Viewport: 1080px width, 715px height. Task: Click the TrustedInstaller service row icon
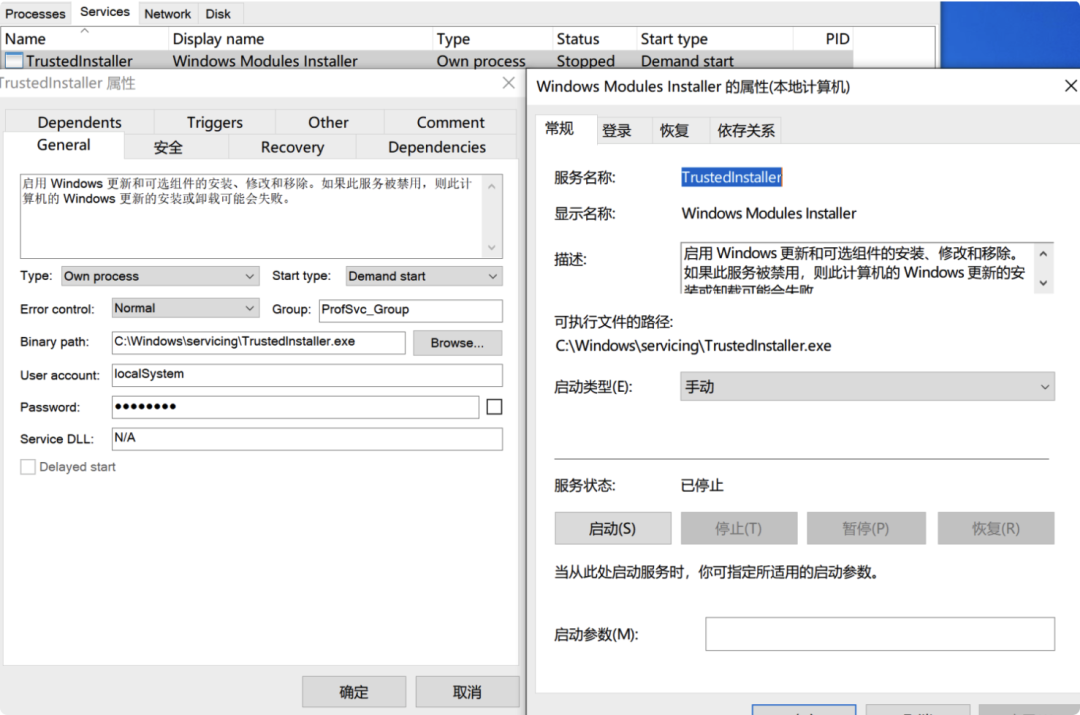pyautogui.click(x=14, y=61)
